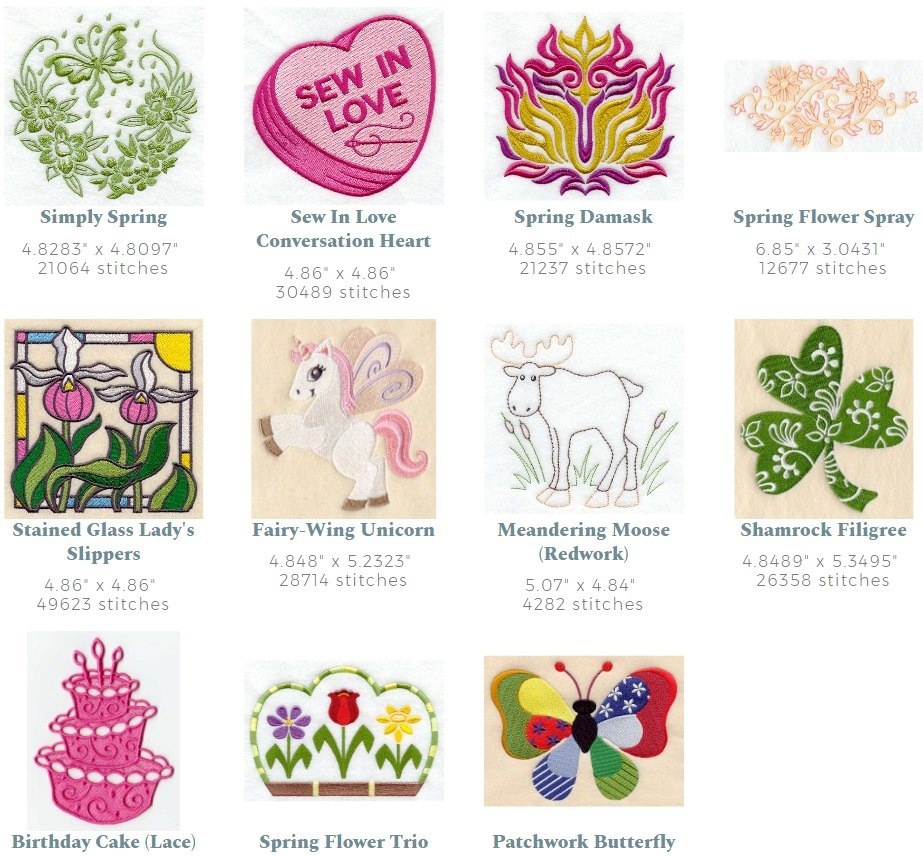
Task: Click the Patchwork Butterfly title link
Action: pyautogui.click(x=583, y=842)
